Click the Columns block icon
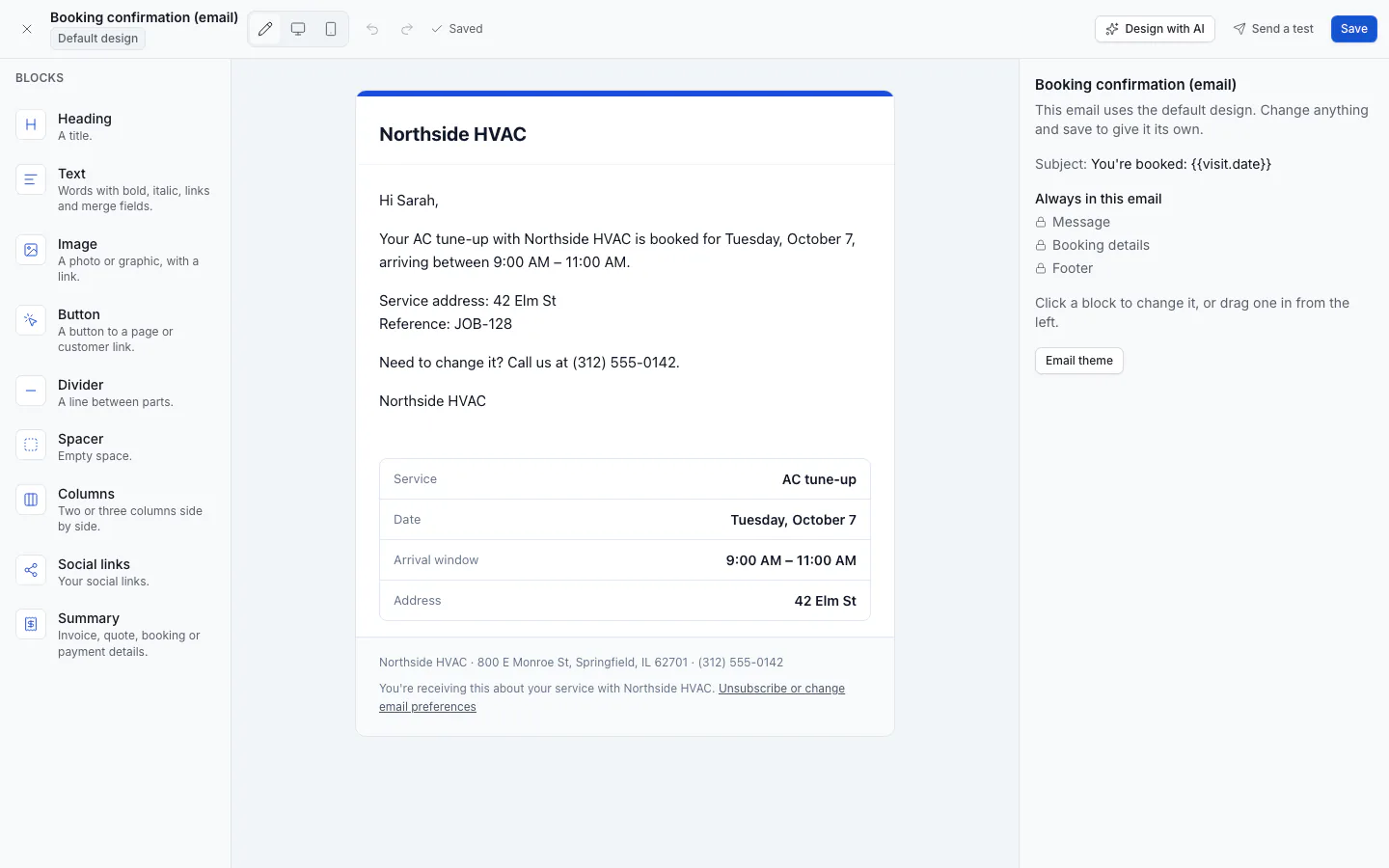Screen dimensions: 1389x868 tap(31, 500)
